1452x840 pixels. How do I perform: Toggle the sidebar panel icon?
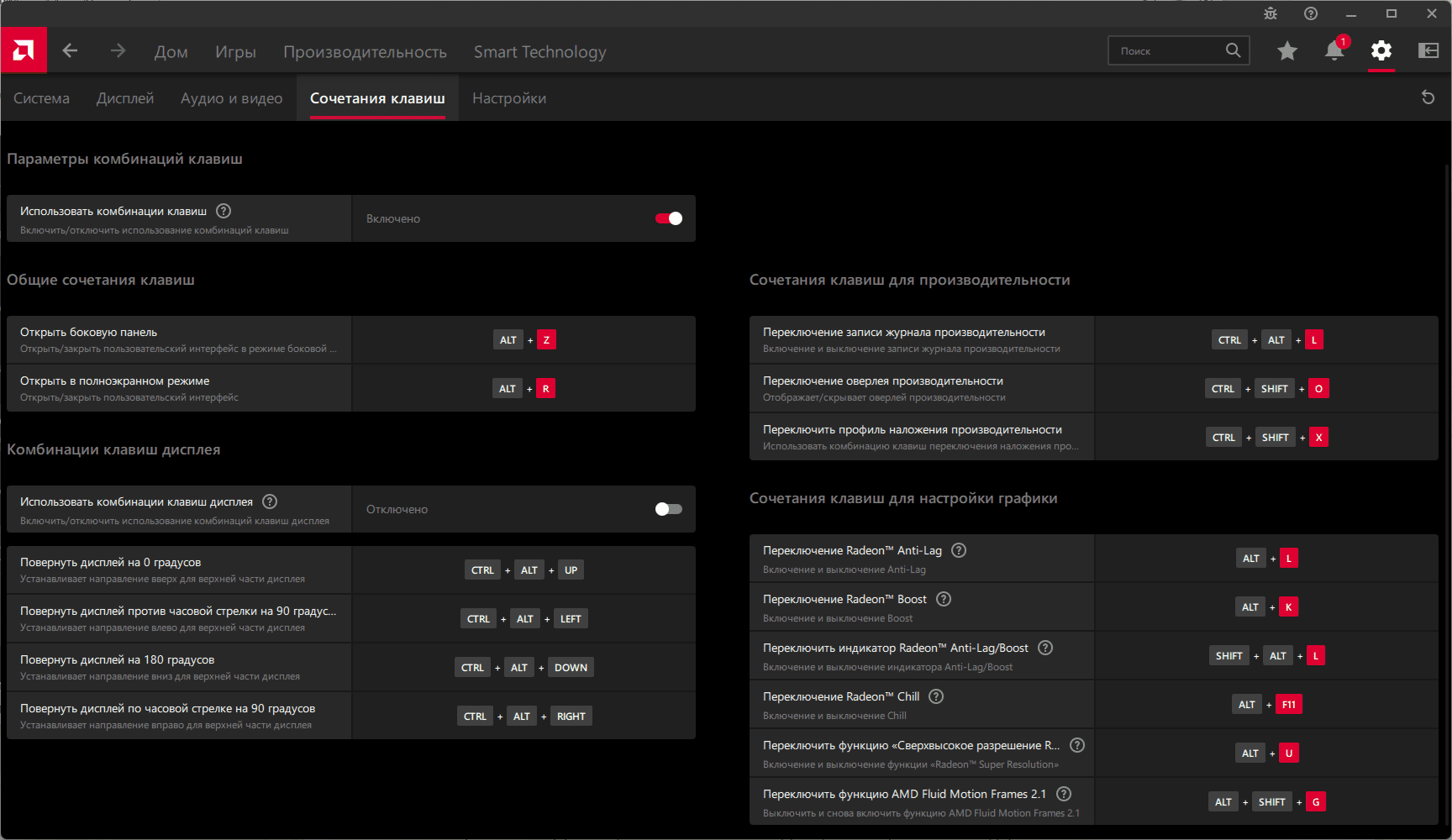(x=1428, y=50)
